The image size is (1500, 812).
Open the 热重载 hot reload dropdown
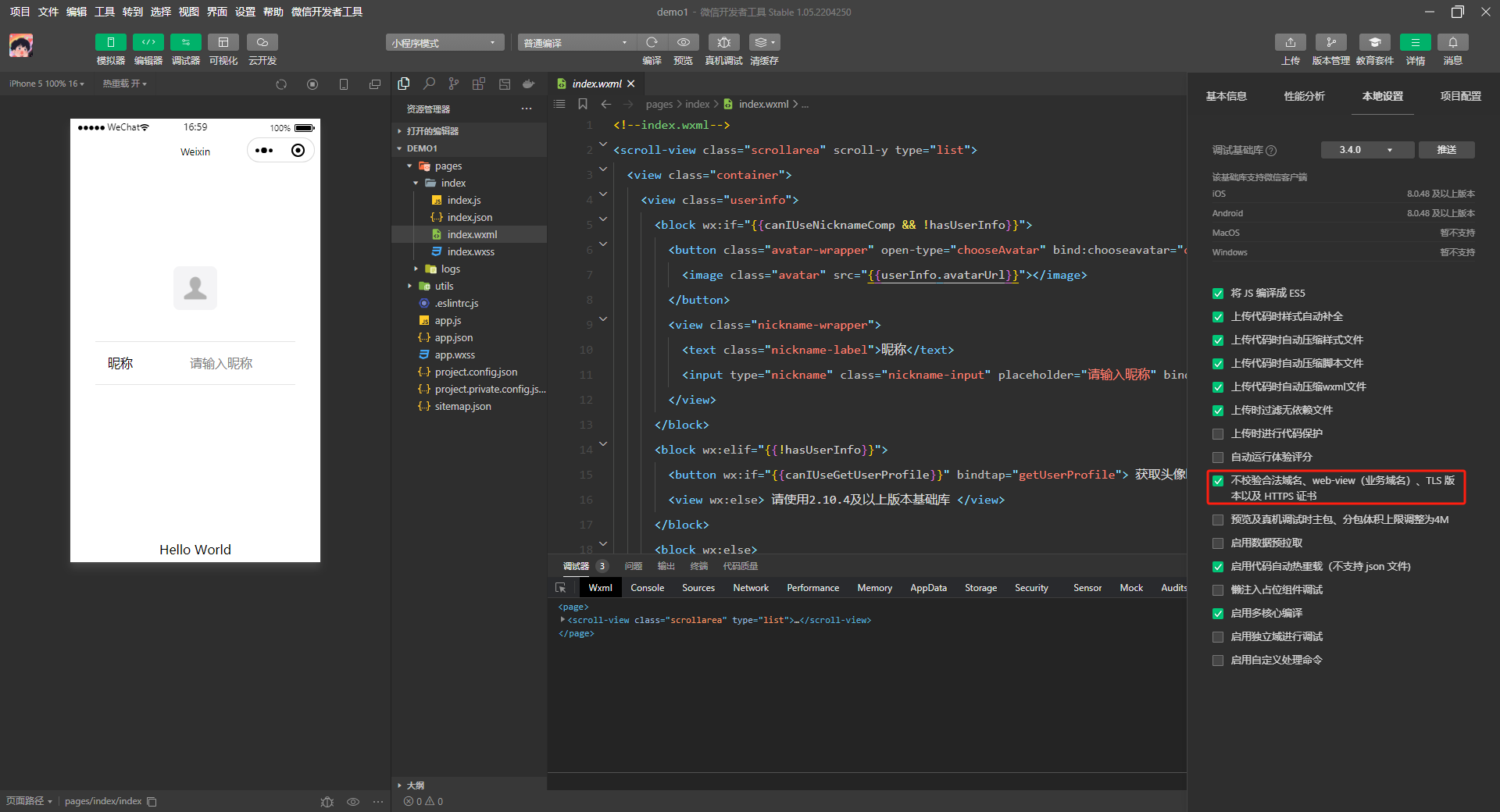coord(124,84)
